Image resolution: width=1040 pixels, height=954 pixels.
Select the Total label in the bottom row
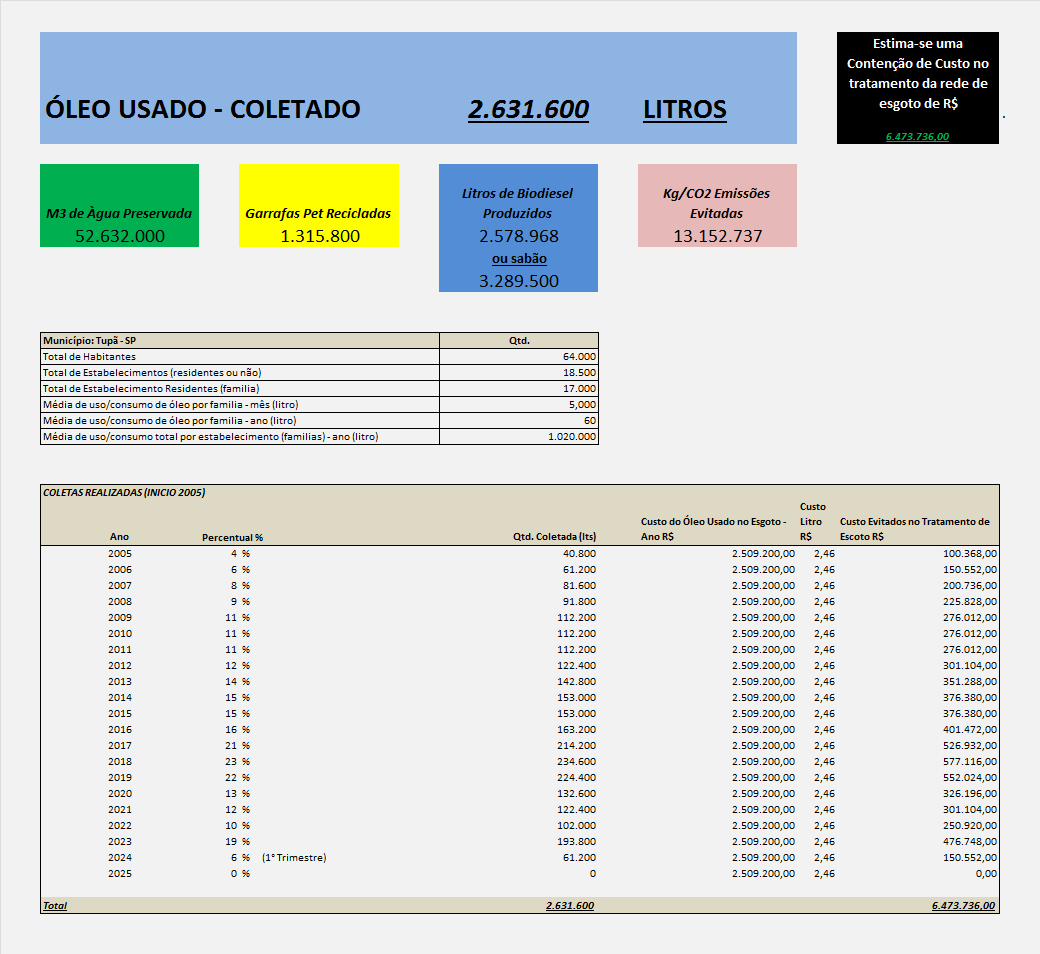(55, 905)
